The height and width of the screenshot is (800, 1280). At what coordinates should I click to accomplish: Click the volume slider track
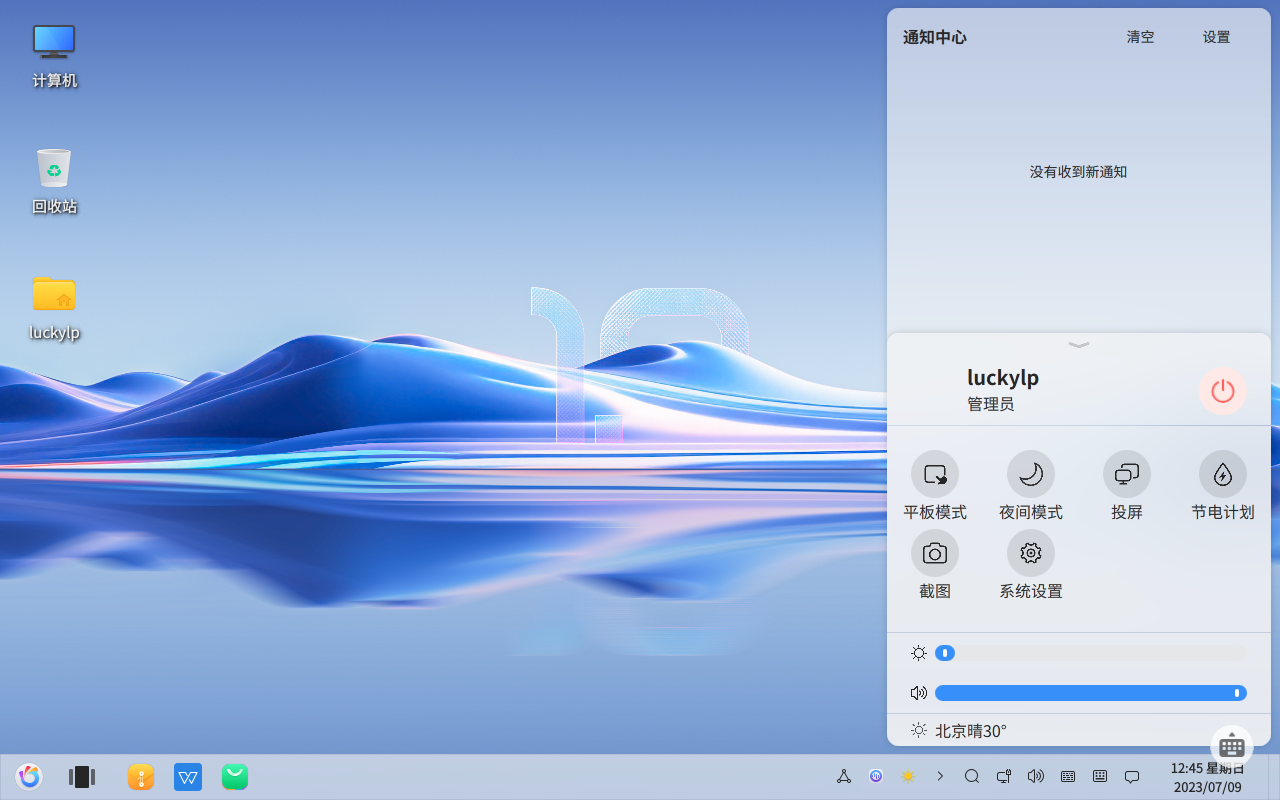(1091, 693)
